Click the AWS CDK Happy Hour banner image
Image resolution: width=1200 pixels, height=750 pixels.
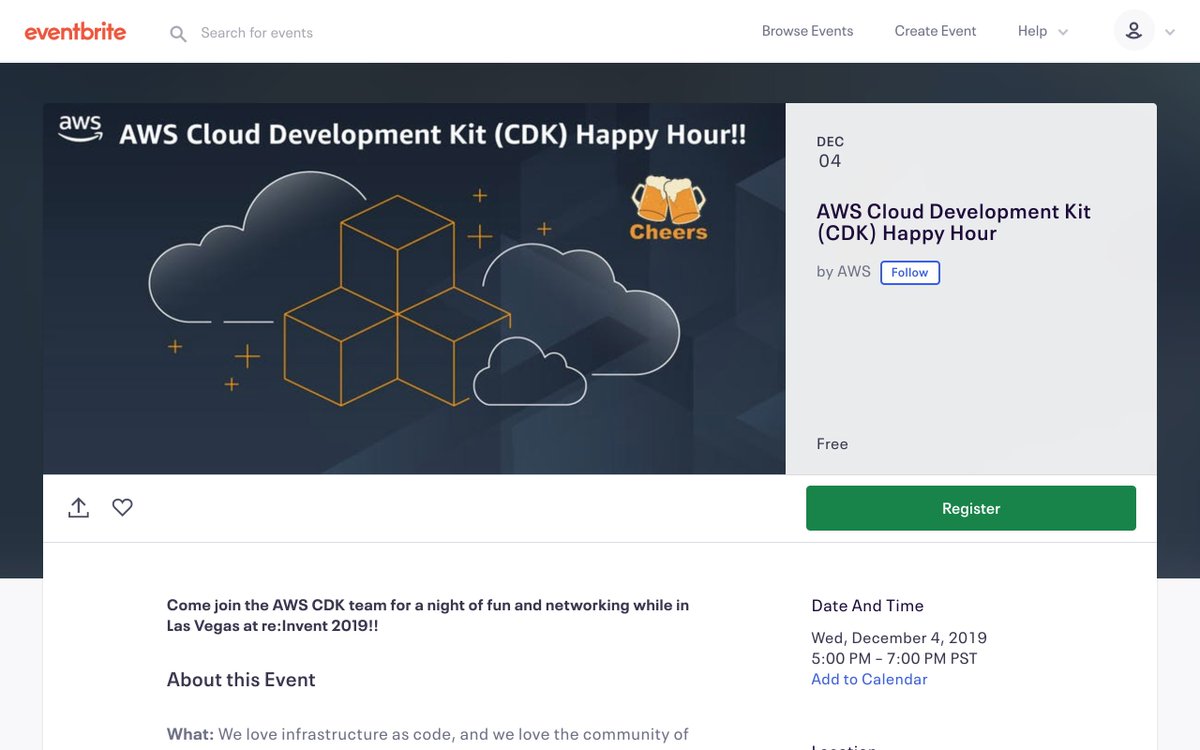(414, 289)
